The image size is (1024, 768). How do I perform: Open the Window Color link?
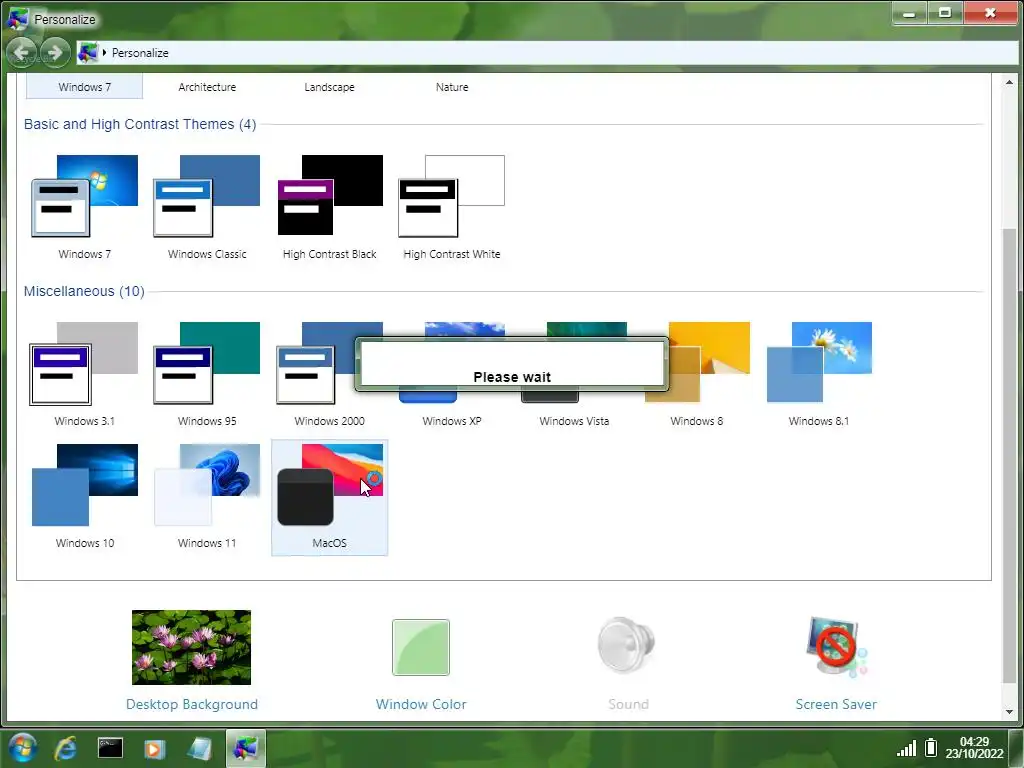421,704
